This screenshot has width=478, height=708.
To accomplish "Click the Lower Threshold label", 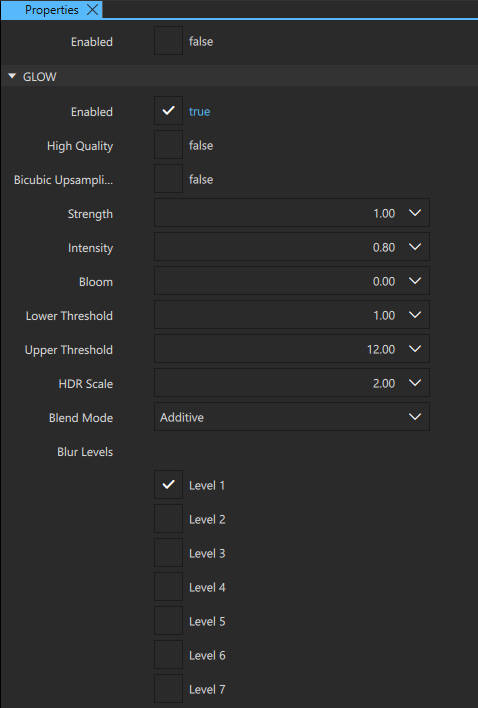I will pyautogui.click(x=69, y=316).
